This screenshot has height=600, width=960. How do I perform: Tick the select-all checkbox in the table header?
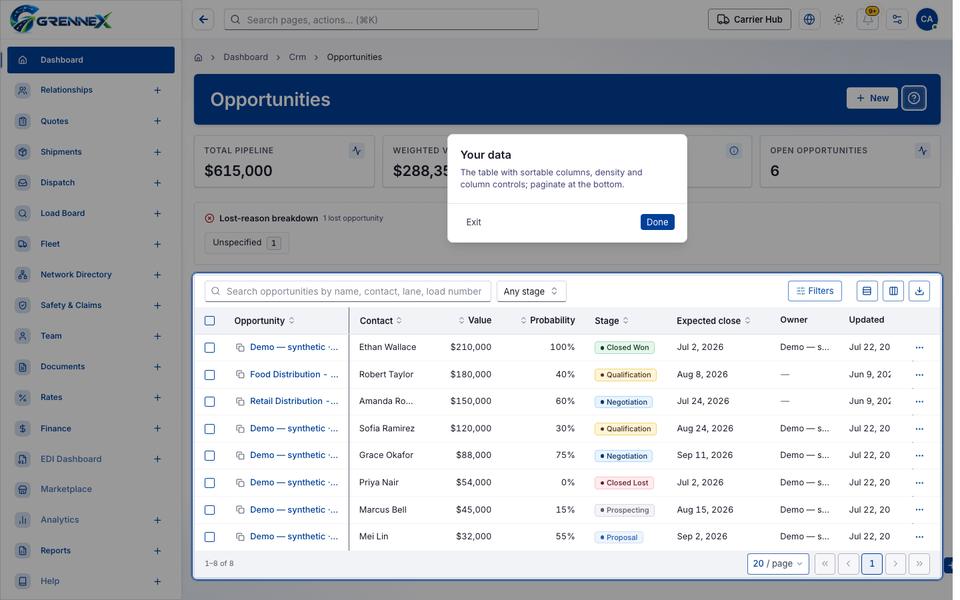point(210,321)
